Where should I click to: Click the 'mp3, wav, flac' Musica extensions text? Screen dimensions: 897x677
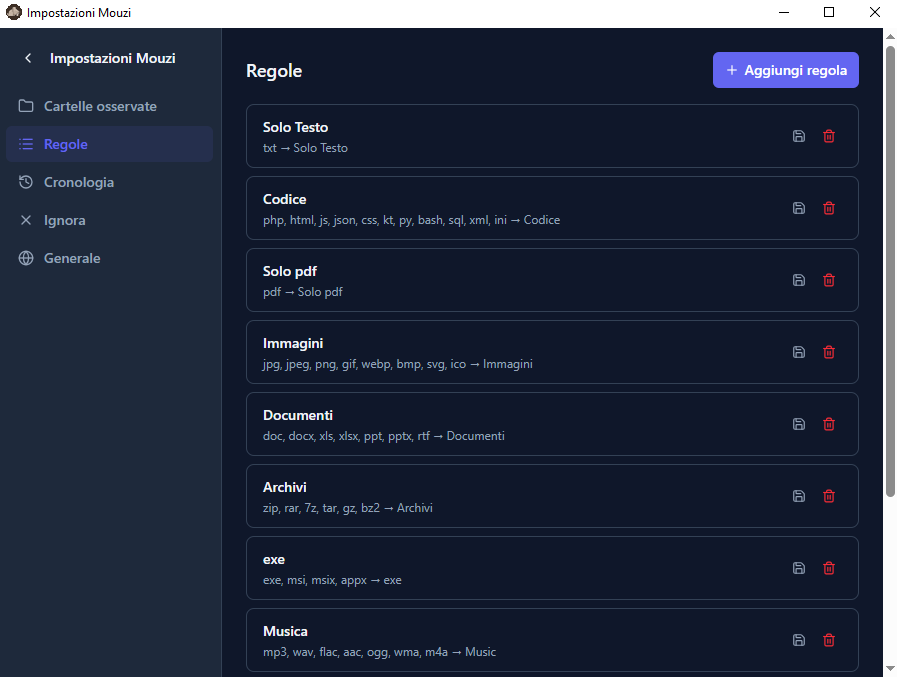379,652
